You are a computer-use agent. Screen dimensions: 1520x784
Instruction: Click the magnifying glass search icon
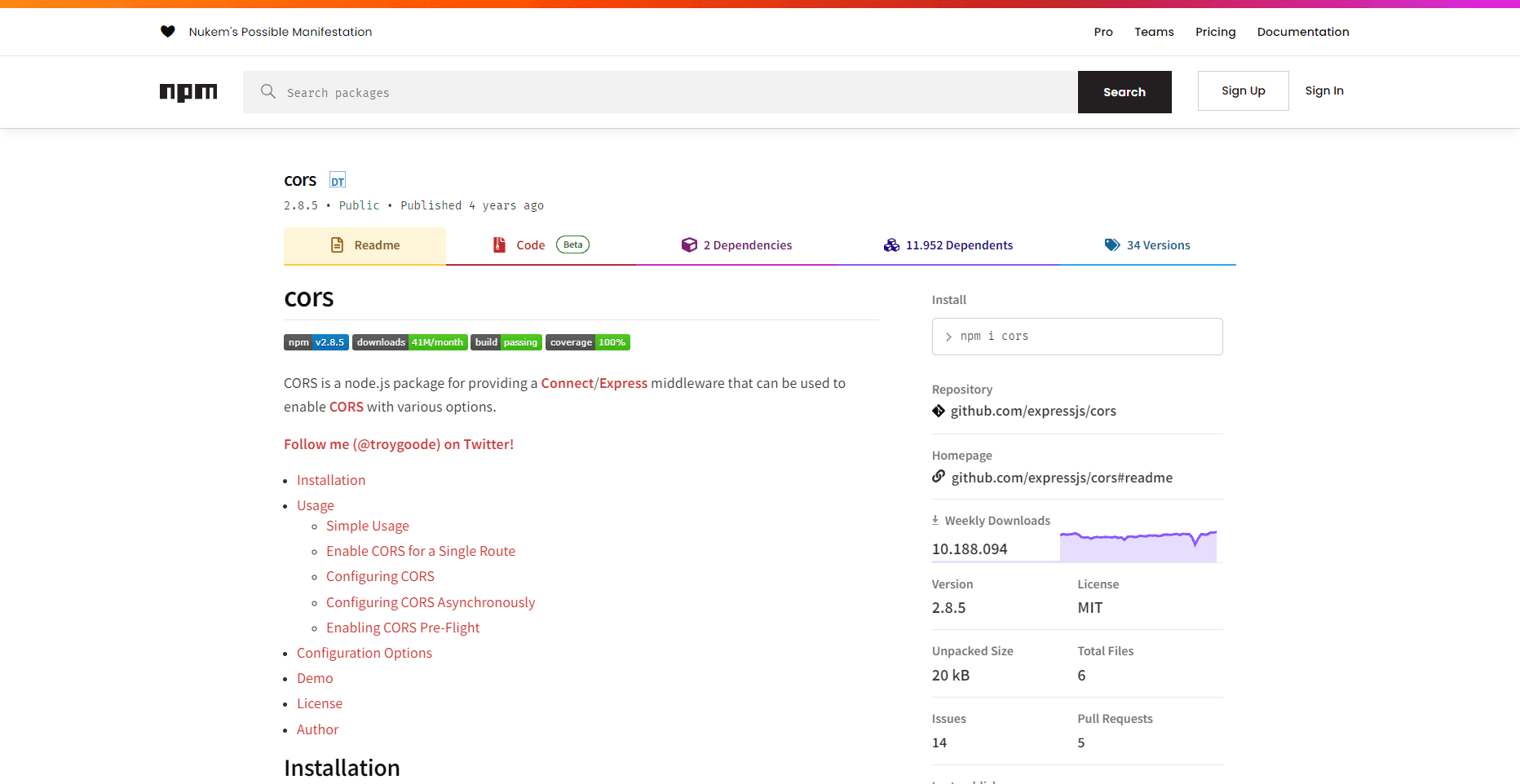coord(268,91)
